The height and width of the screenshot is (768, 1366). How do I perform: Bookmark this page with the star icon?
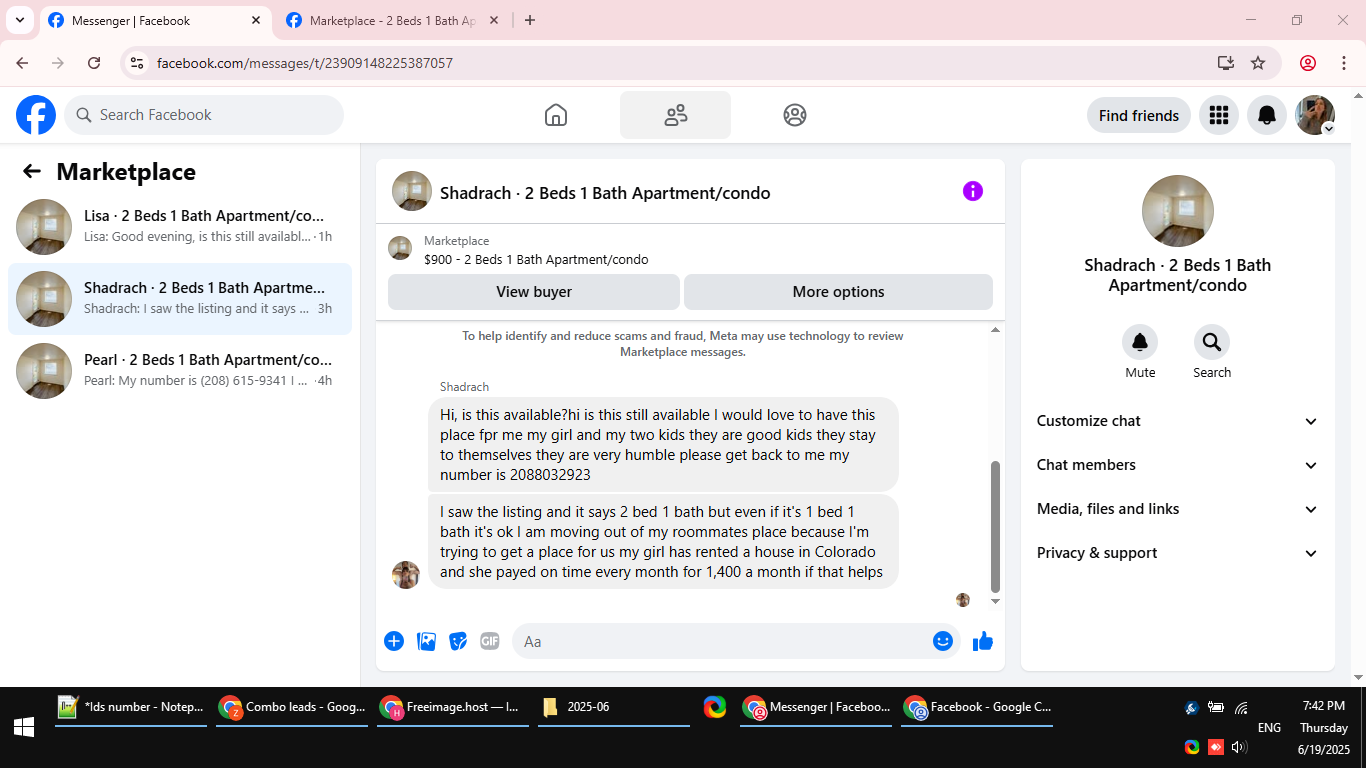tap(1258, 63)
